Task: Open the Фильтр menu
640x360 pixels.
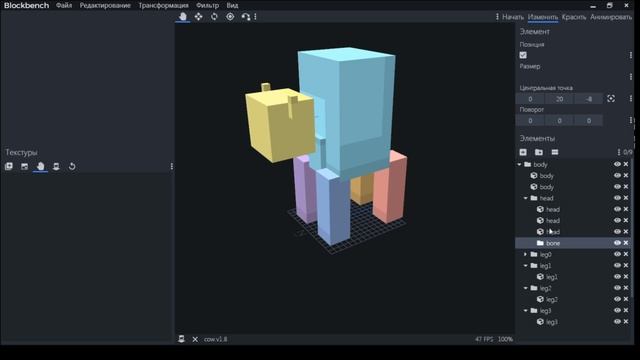Action: tap(207, 5)
